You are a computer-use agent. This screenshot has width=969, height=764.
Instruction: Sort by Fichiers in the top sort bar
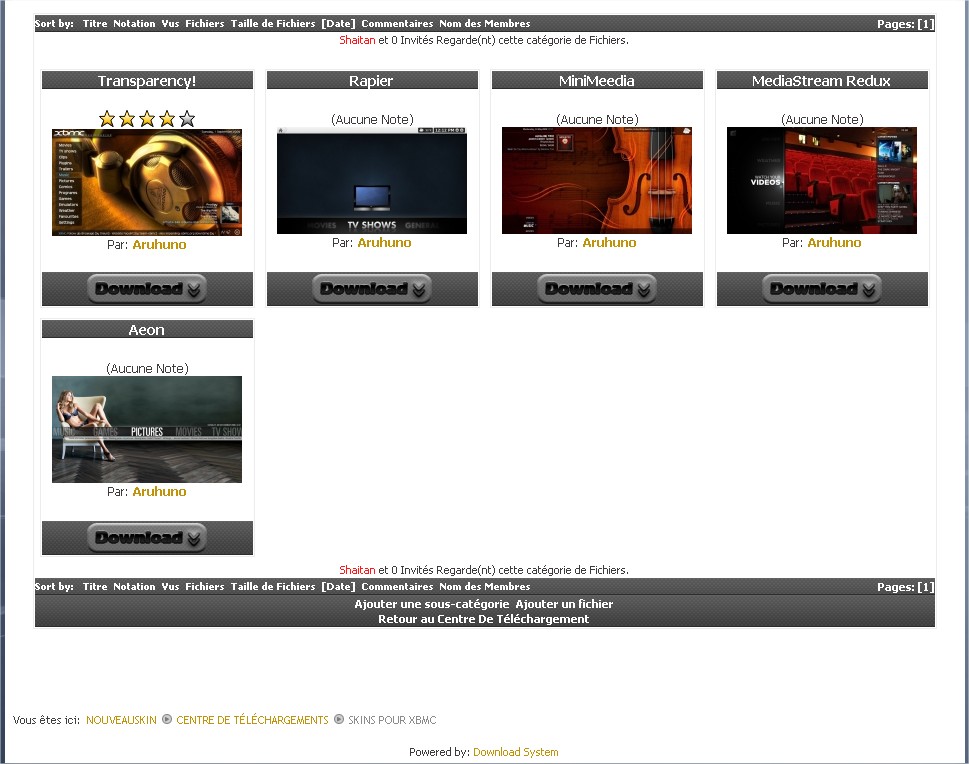[205, 23]
